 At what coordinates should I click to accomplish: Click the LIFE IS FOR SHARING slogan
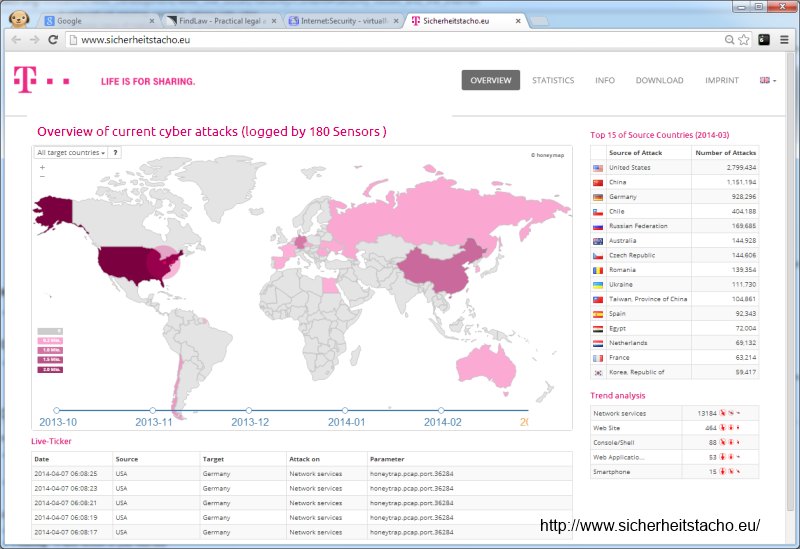tap(148, 82)
